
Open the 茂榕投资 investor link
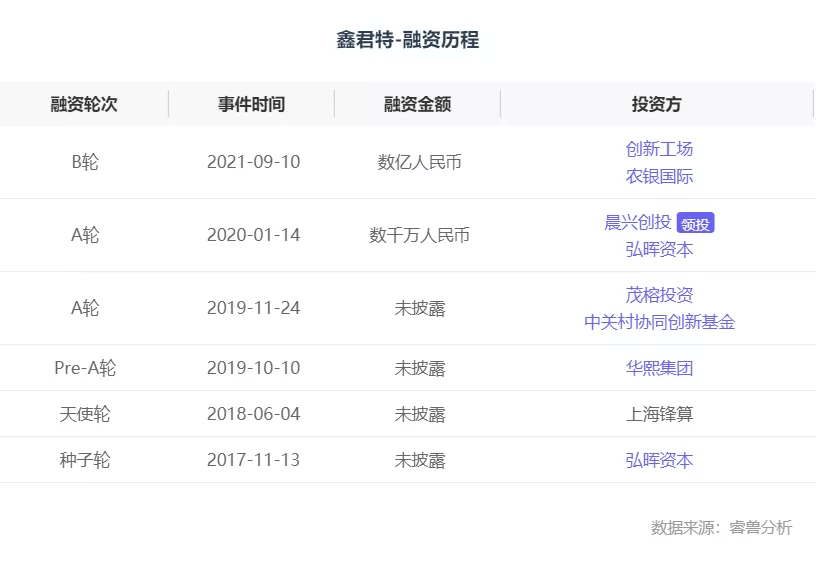pos(659,295)
